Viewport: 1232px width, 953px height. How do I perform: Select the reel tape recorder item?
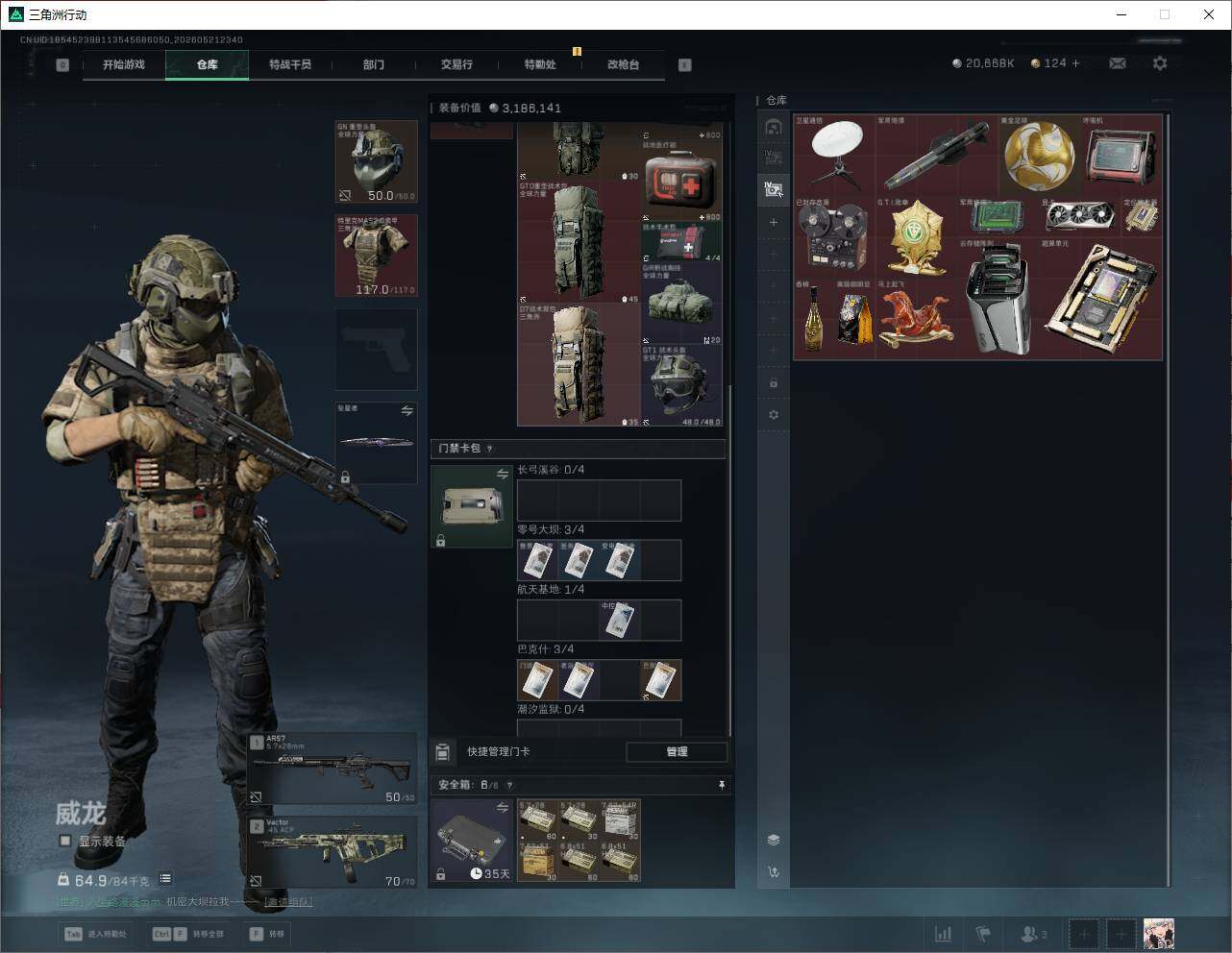[x=834, y=236]
